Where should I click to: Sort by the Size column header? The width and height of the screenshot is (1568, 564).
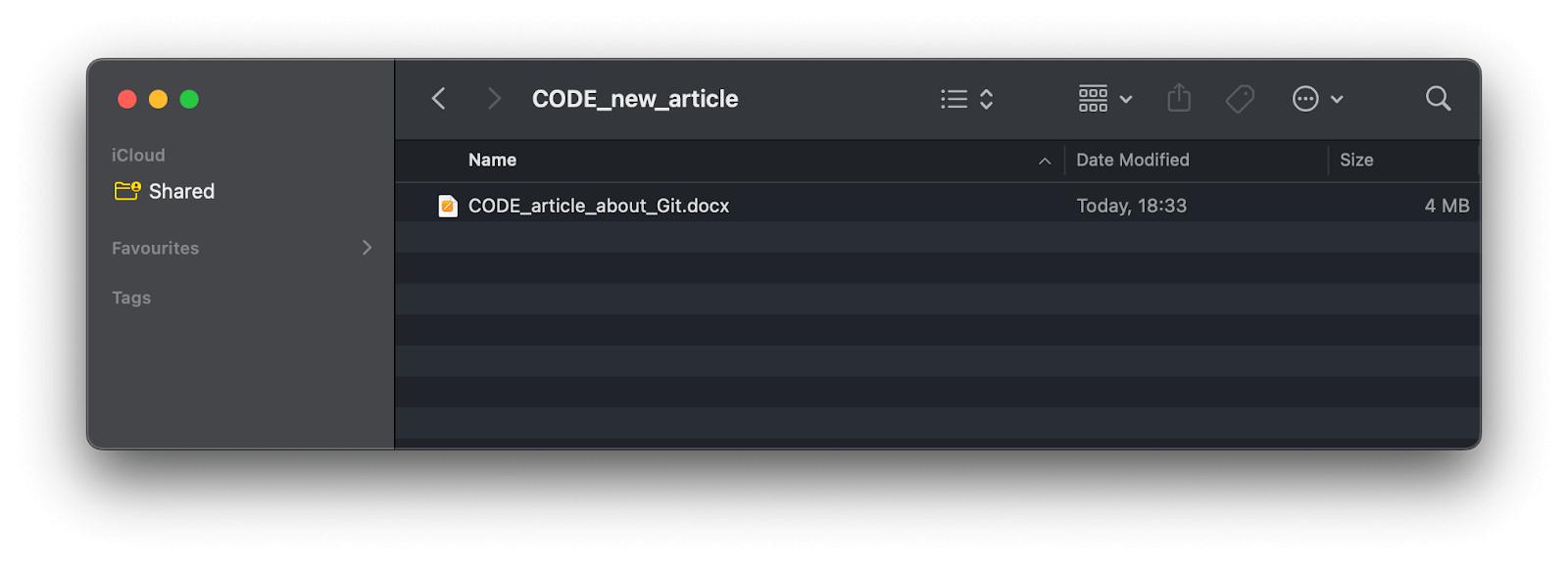coord(1356,160)
